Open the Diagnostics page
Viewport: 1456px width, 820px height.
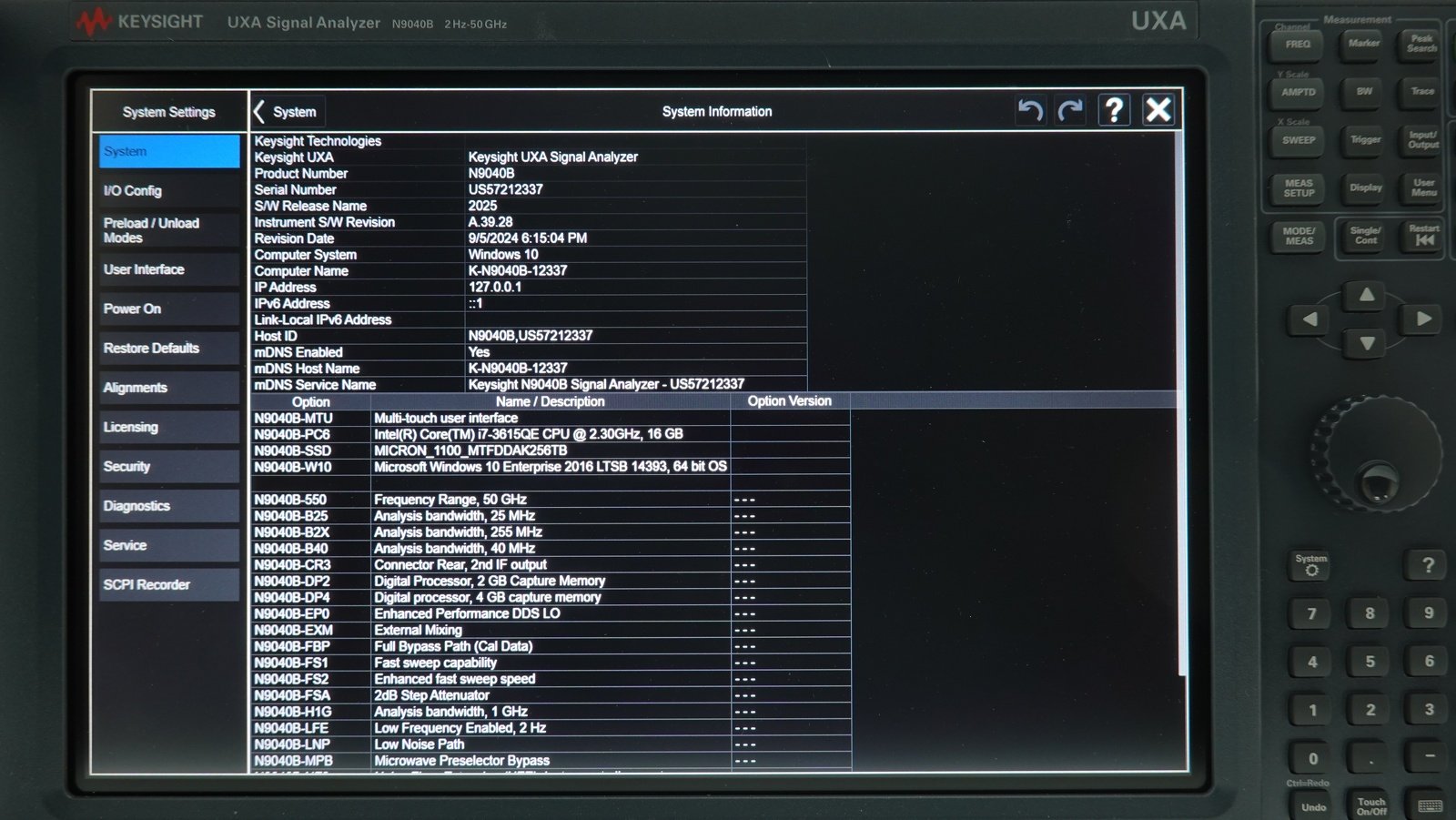coord(169,506)
